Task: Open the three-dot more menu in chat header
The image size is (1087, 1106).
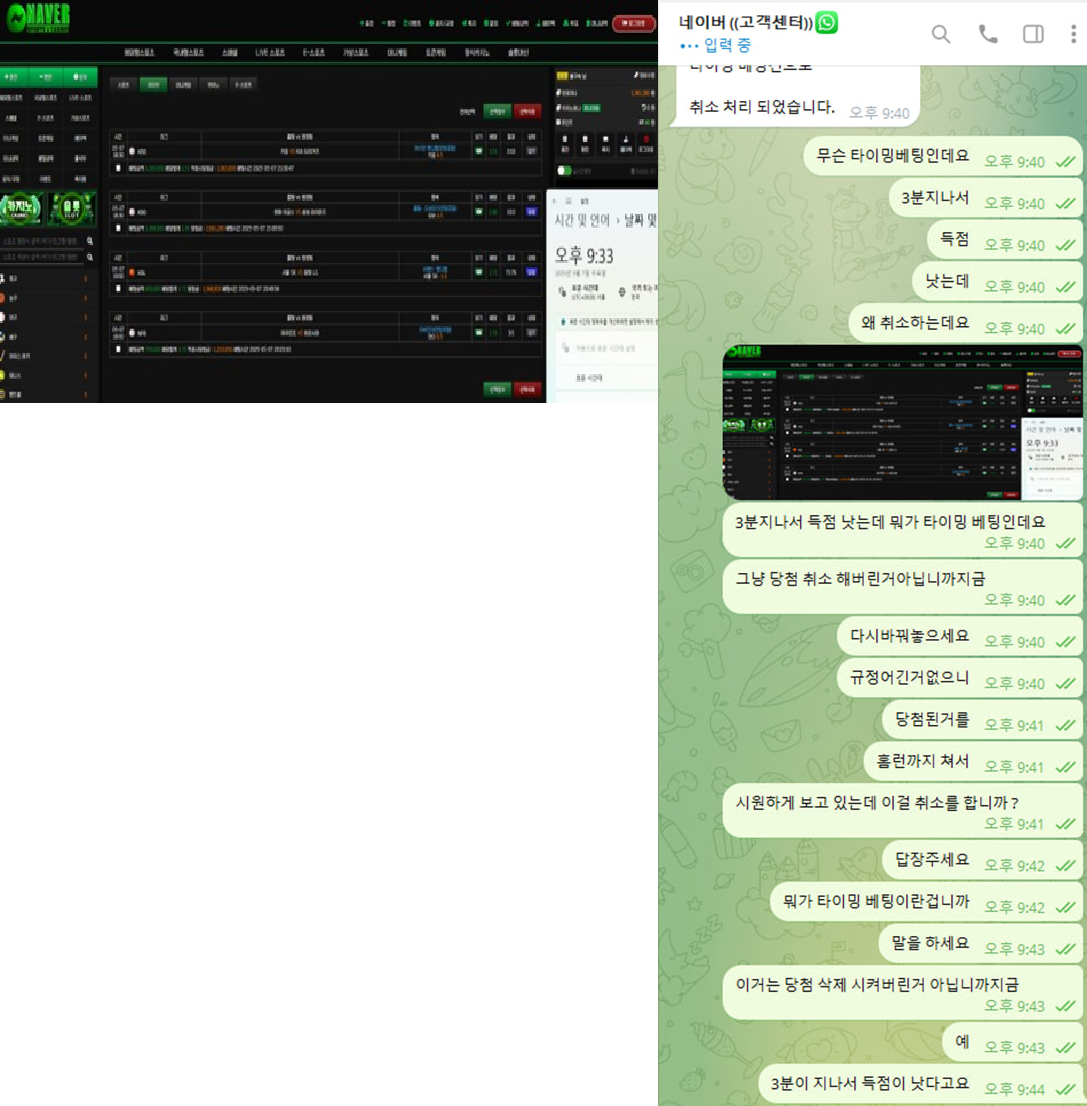Action: tap(1073, 34)
